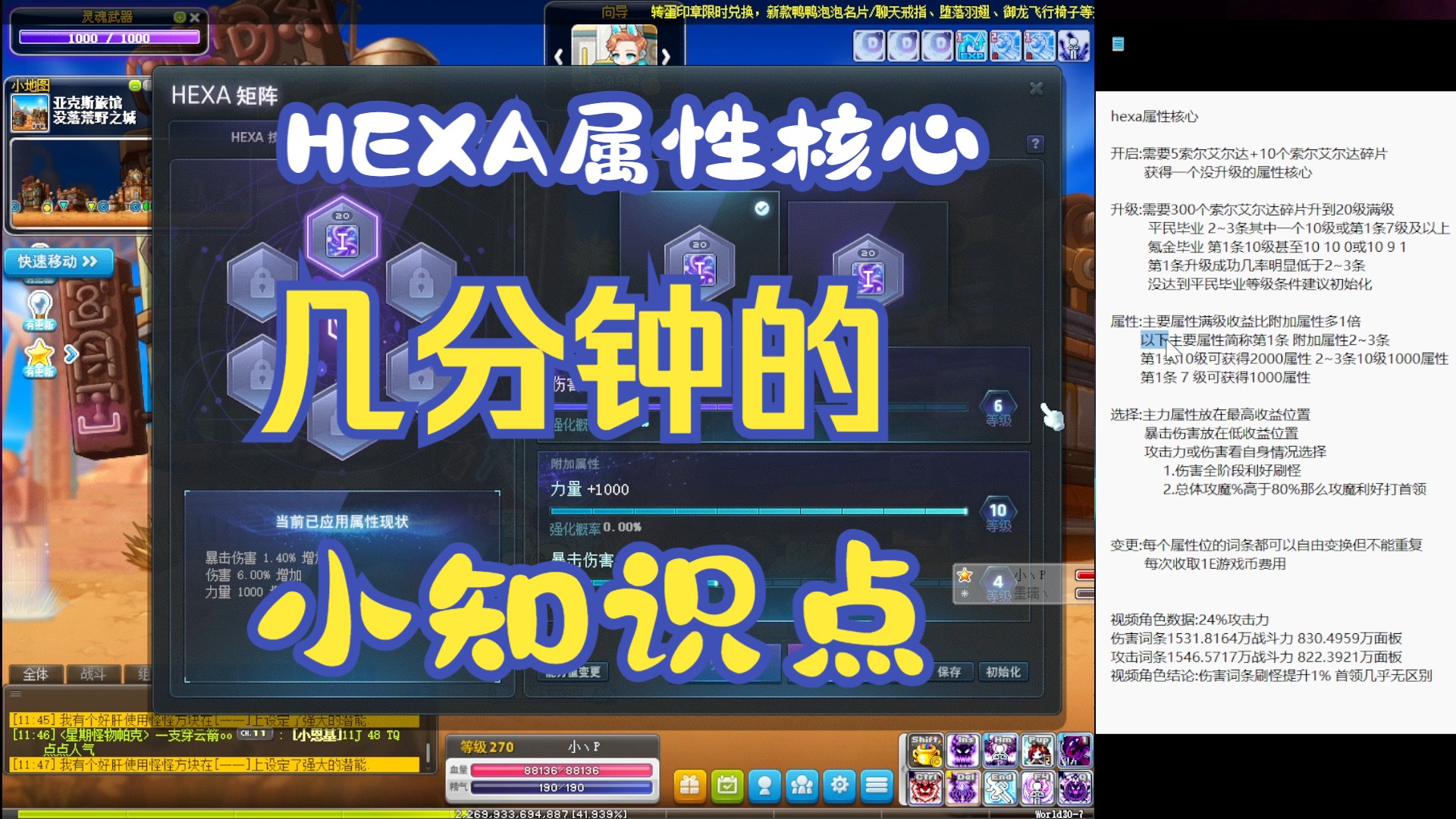Viewport: 1456px width, 819px height.
Task: Click the '没达到平民毕业等级条件建议初始化' note line
Action: click(1260, 284)
